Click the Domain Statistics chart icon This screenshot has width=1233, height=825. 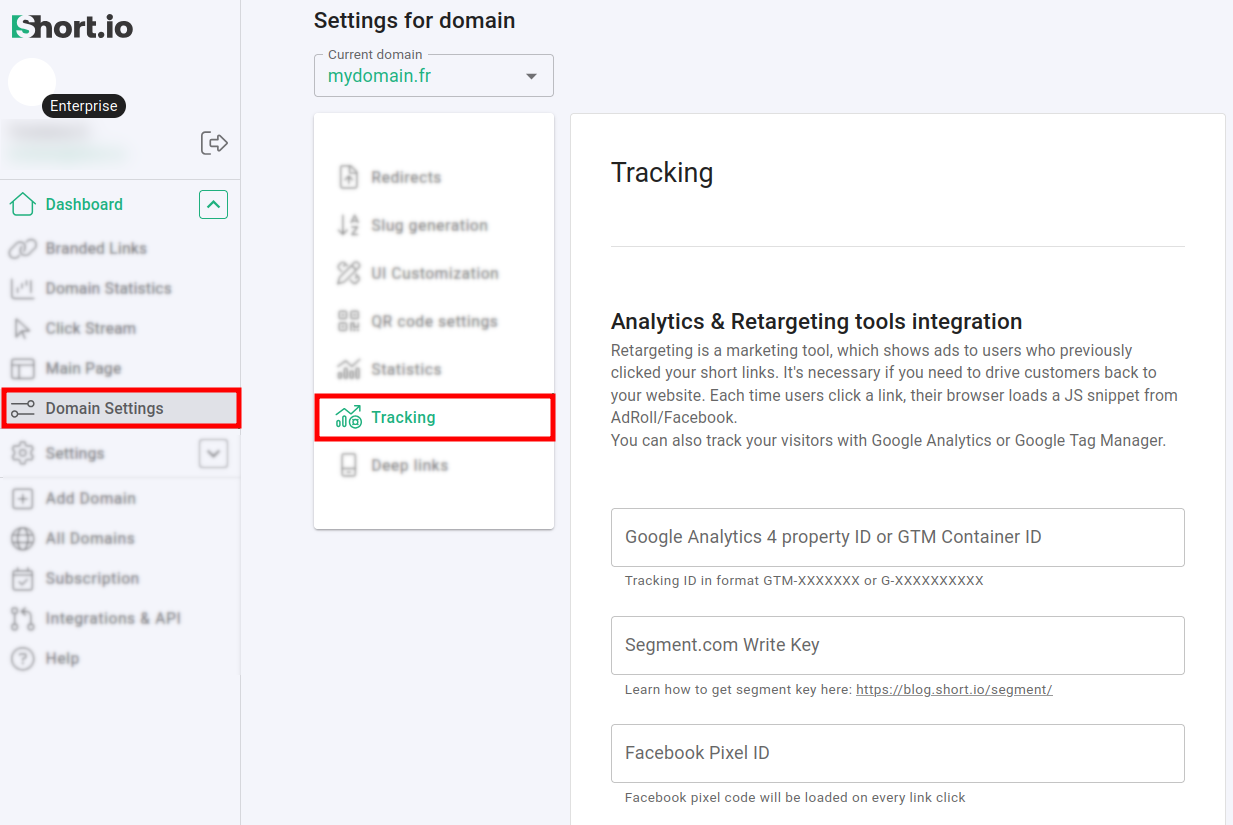click(x=22, y=288)
